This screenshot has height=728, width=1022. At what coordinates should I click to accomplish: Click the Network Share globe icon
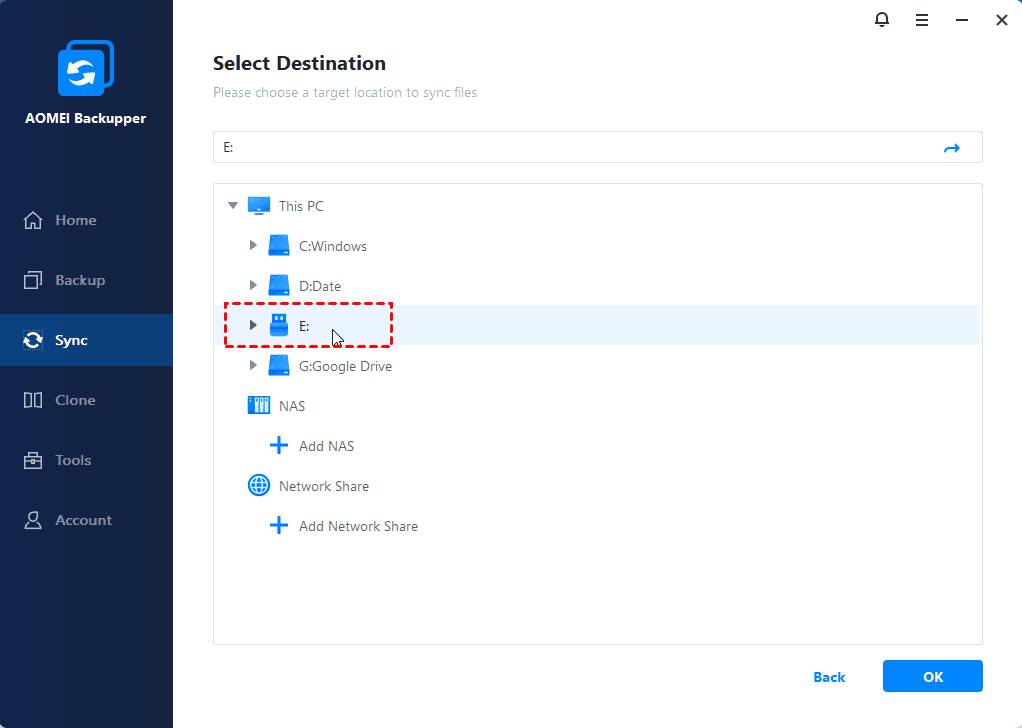[x=259, y=486]
